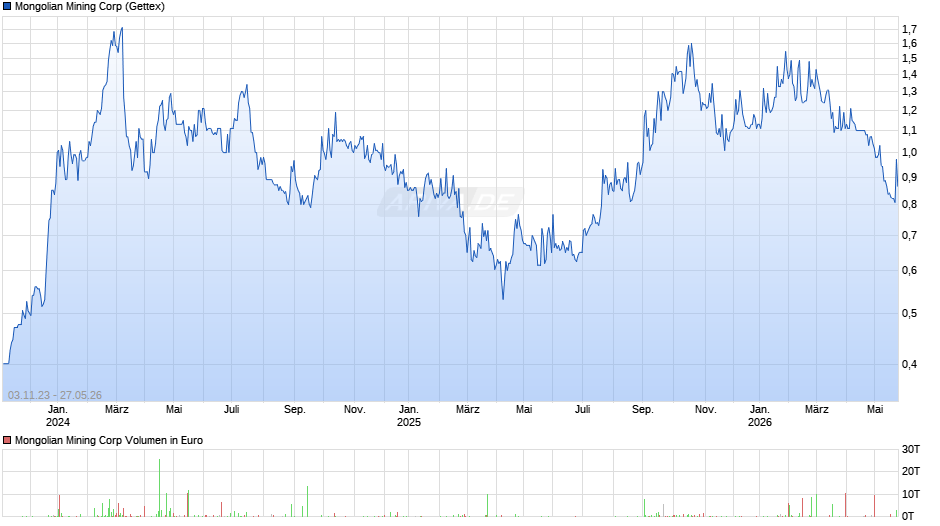The image size is (940, 526).
Task: Select the chart title "Mongolian Mining Corp (Gettex)"
Action: (90, 7)
